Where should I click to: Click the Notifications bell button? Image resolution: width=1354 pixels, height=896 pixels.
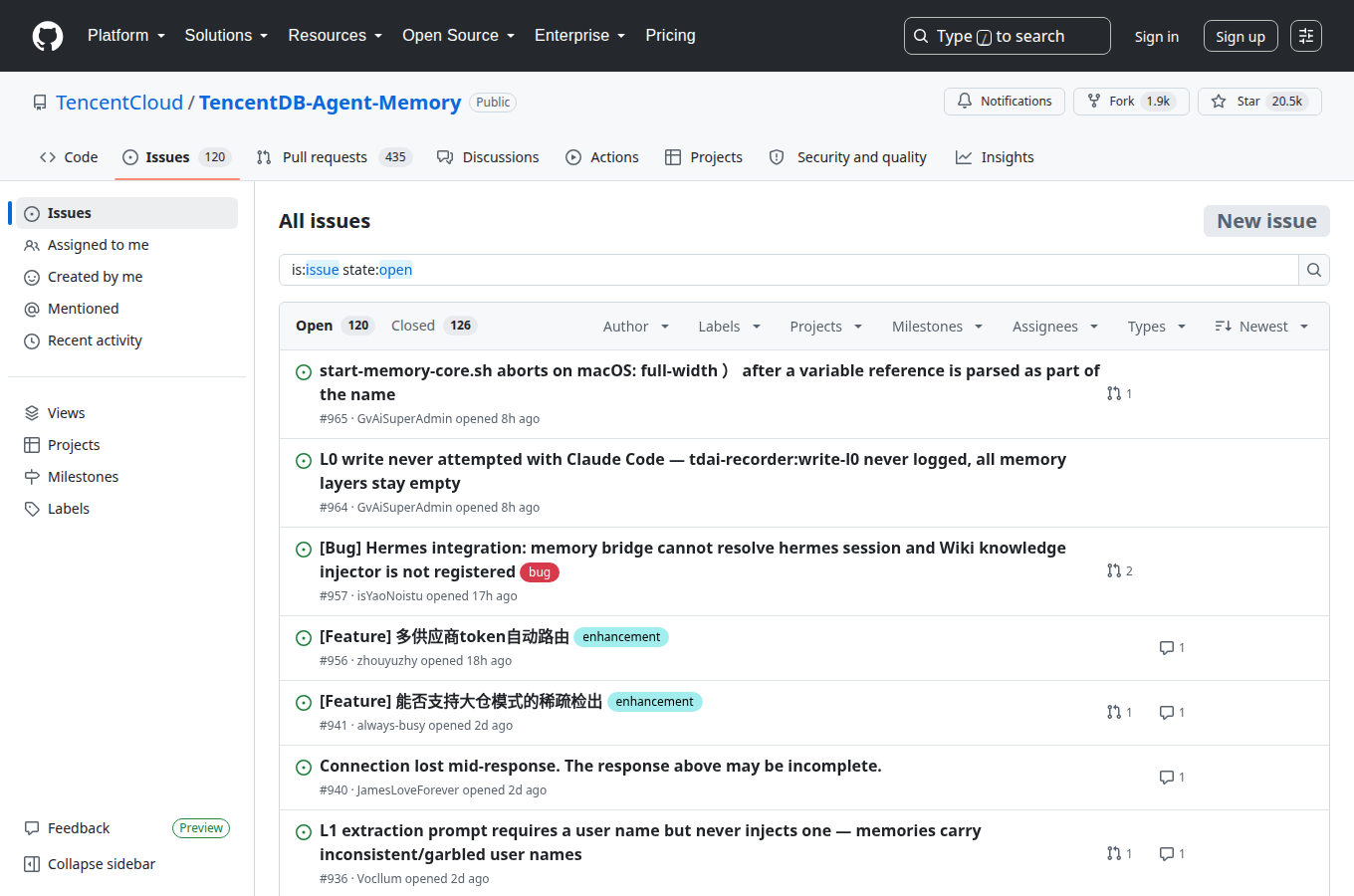pos(1005,102)
